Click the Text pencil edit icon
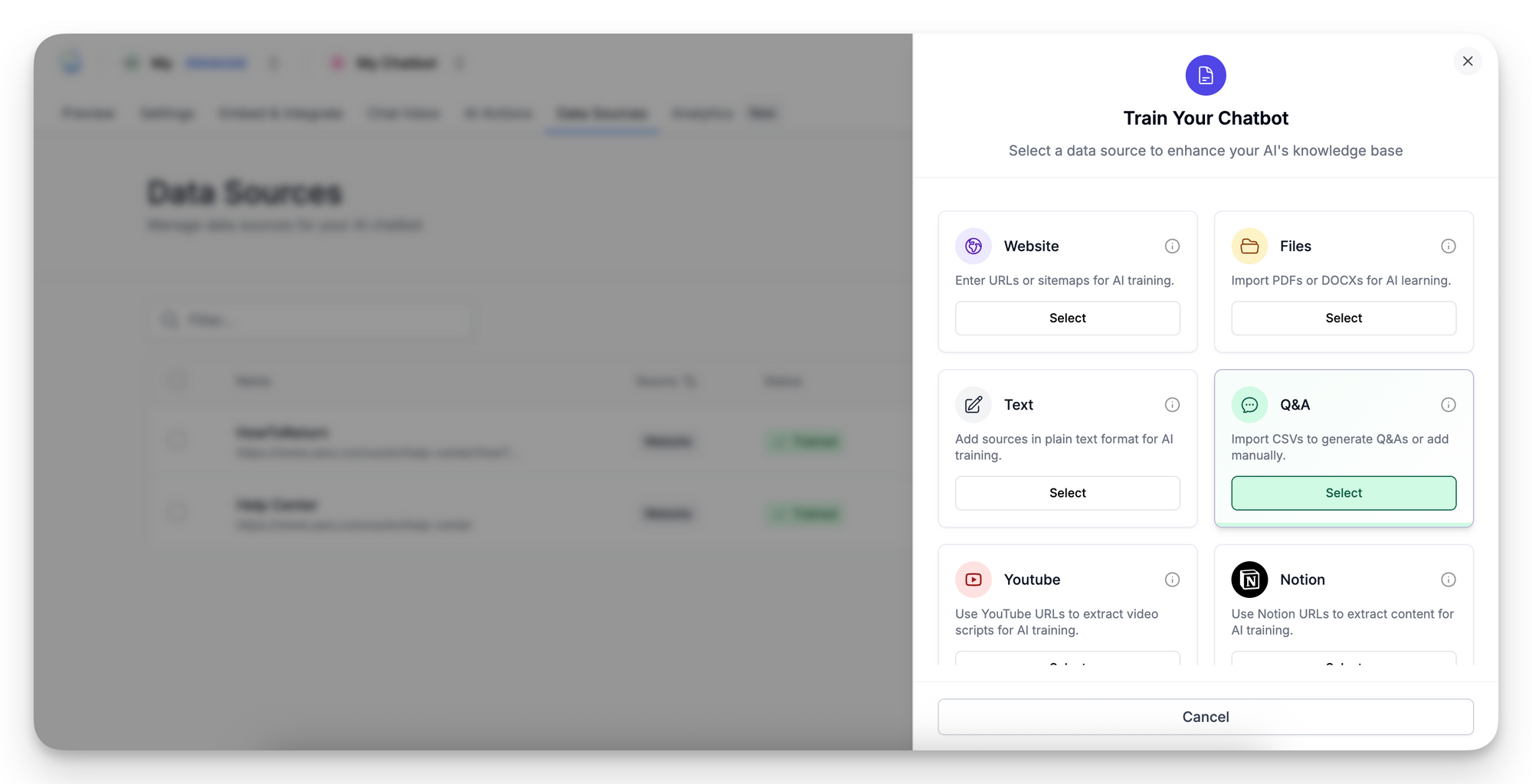Screen dimensions: 1532x784 tap(974, 404)
